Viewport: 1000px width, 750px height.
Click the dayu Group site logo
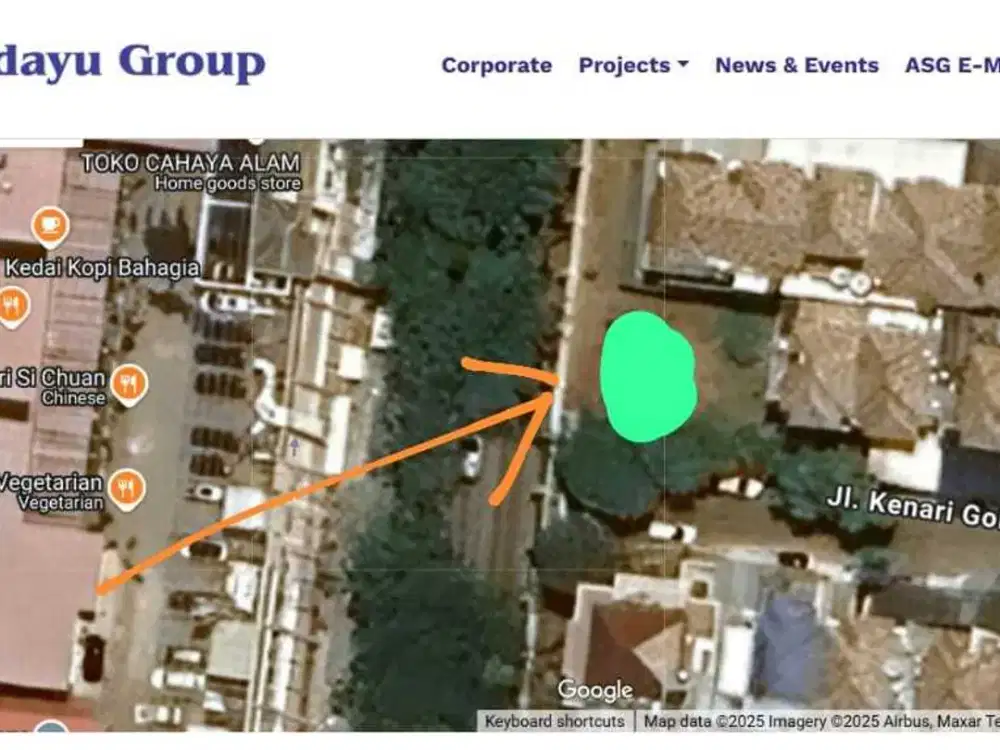point(132,62)
